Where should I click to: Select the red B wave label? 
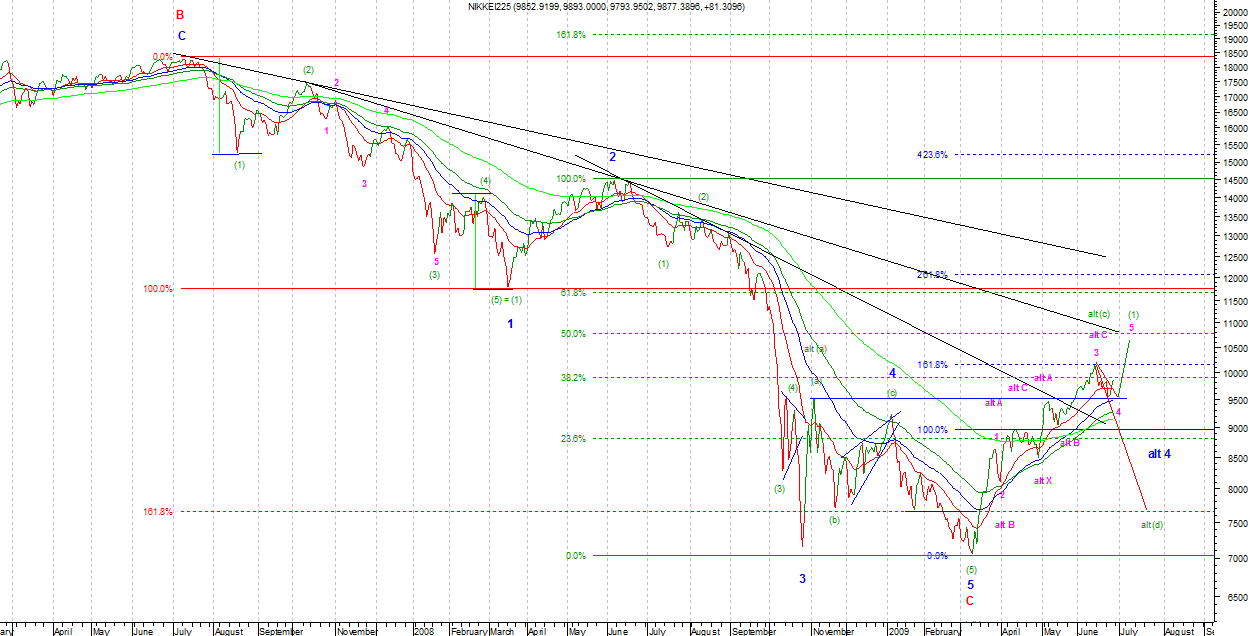(180, 15)
